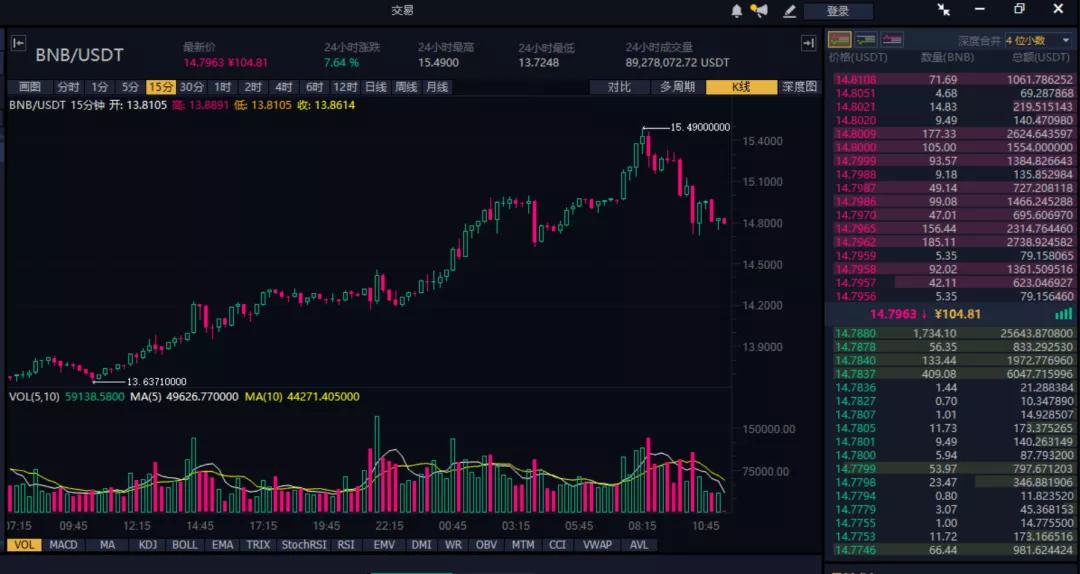Click the green signal bars icon
1080x574 pixels.
click(x=1063, y=314)
